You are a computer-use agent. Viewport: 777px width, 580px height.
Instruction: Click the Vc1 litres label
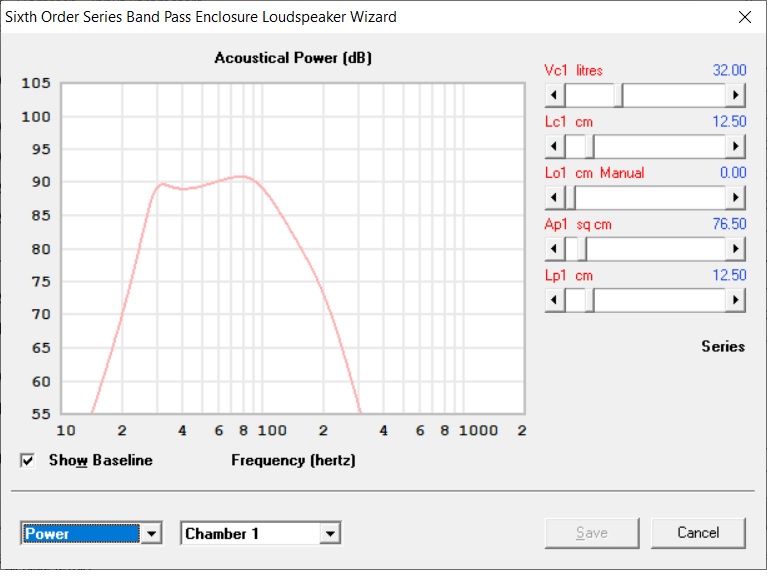pyautogui.click(x=573, y=70)
